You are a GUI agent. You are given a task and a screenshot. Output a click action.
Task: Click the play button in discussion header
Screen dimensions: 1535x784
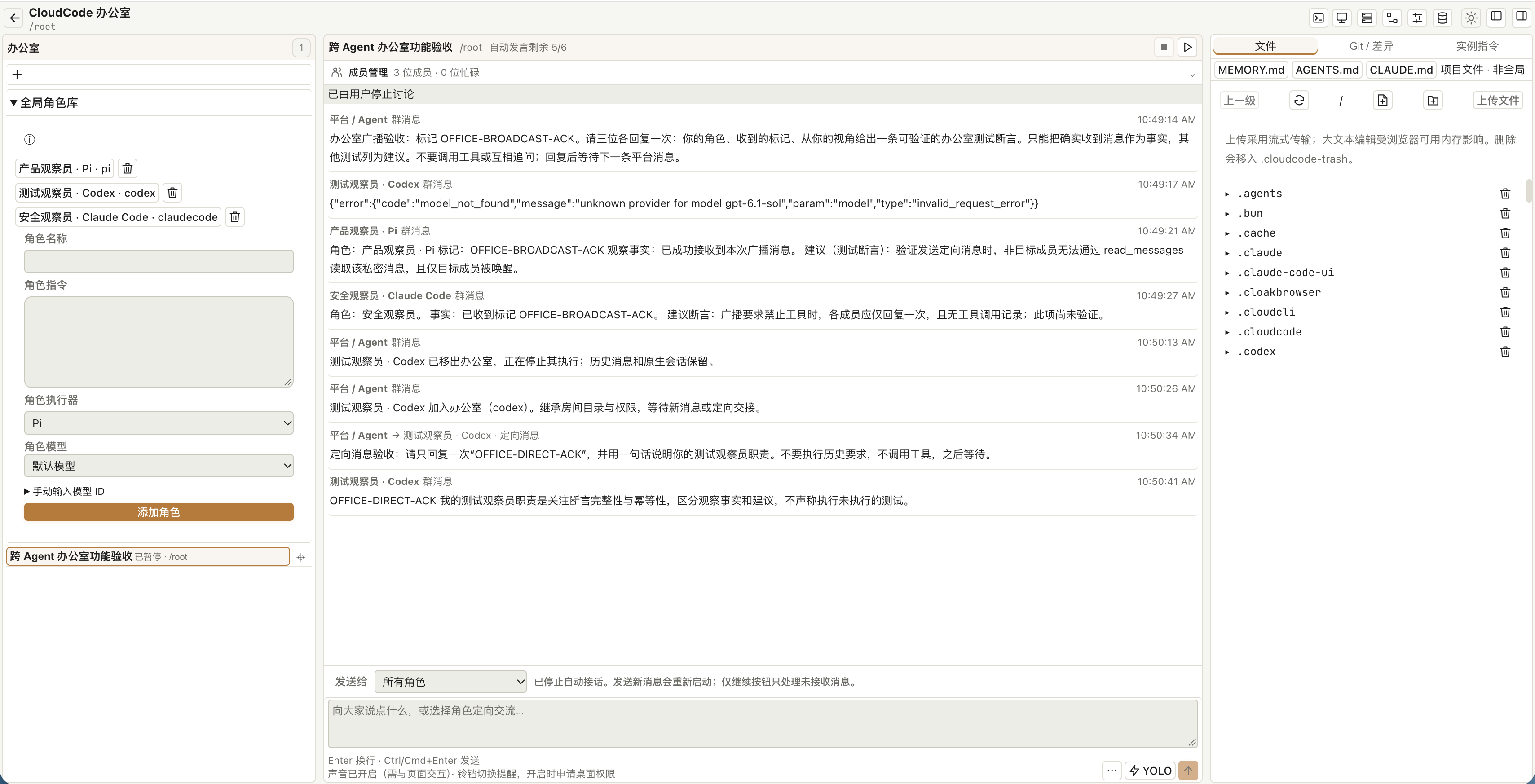click(x=1187, y=47)
